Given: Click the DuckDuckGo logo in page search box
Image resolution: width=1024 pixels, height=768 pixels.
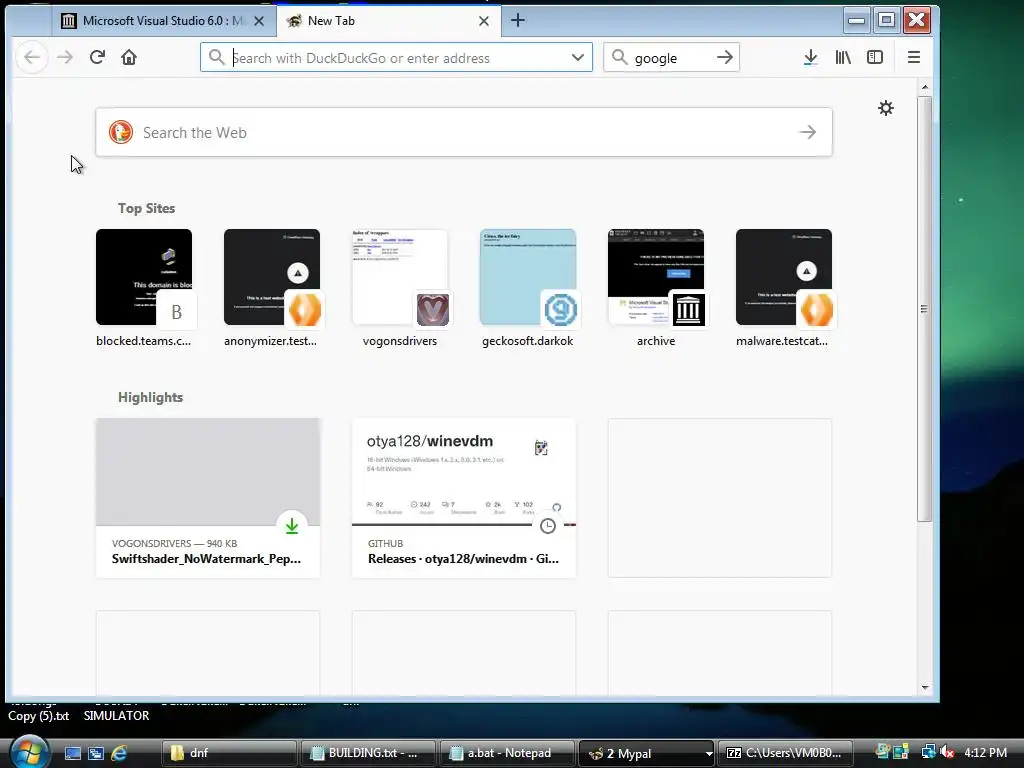Looking at the screenshot, I should tap(121, 132).
